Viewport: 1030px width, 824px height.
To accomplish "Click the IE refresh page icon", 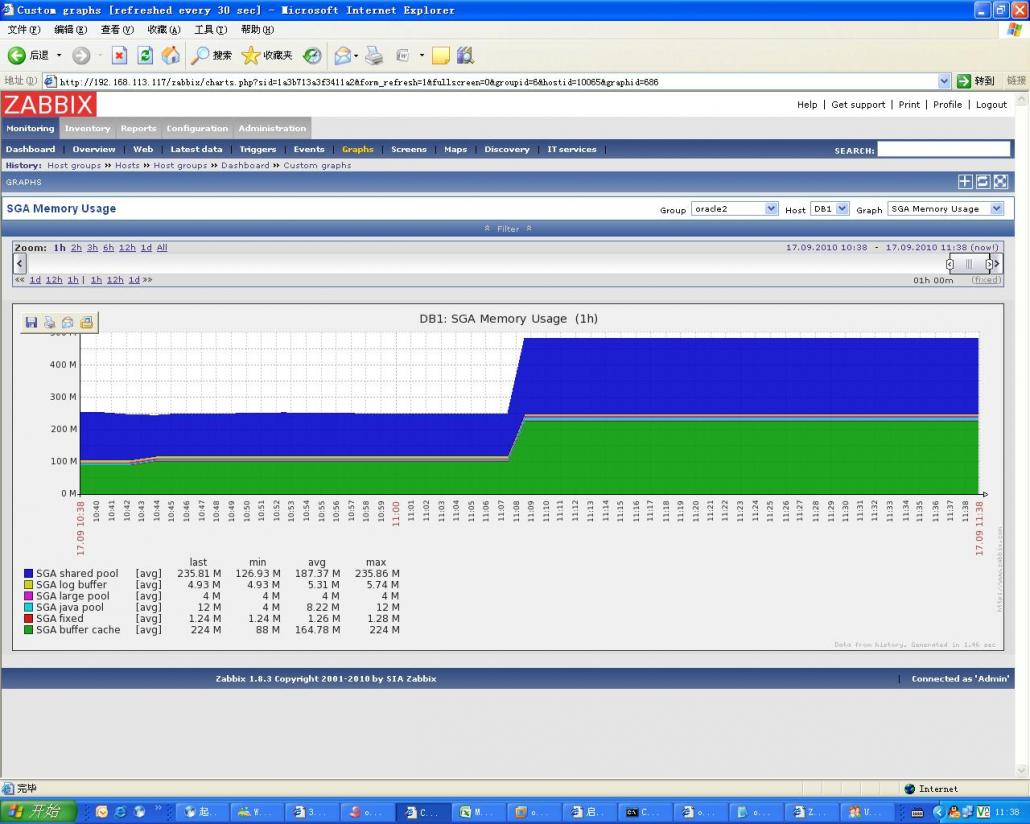I will pos(145,56).
